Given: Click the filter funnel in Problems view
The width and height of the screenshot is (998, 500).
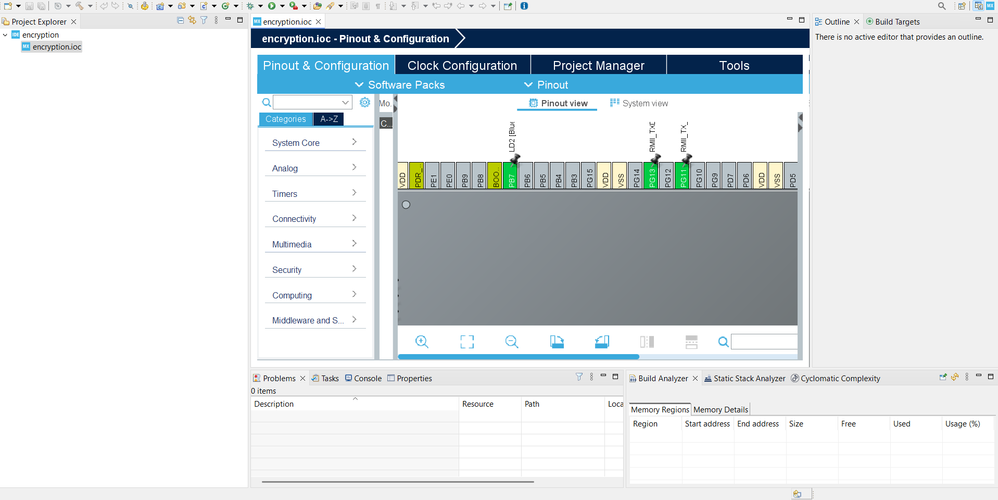Looking at the screenshot, I should click(x=579, y=377).
